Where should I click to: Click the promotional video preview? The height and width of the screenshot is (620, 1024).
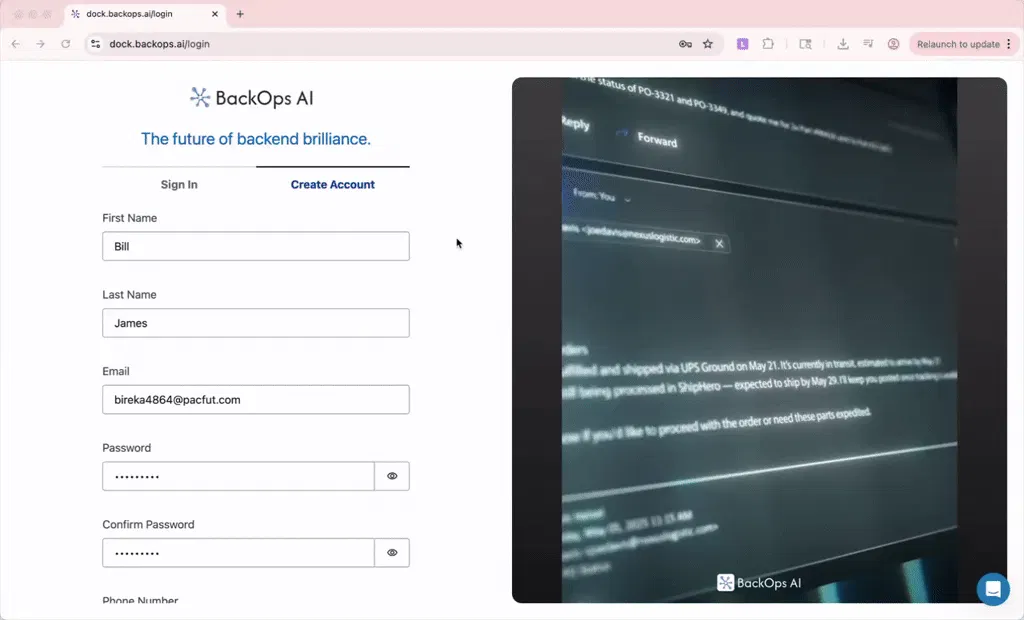760,340
